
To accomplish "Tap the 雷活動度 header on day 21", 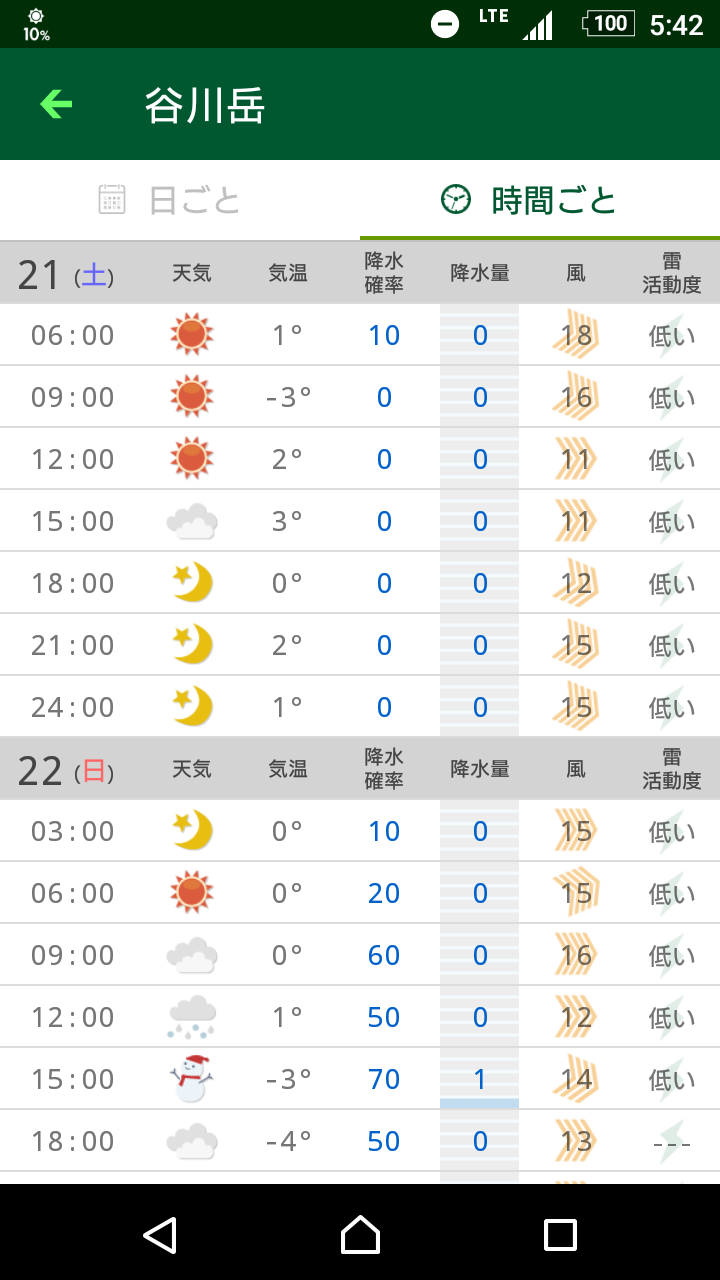I will pyautogui.click(x=671, y=273).
